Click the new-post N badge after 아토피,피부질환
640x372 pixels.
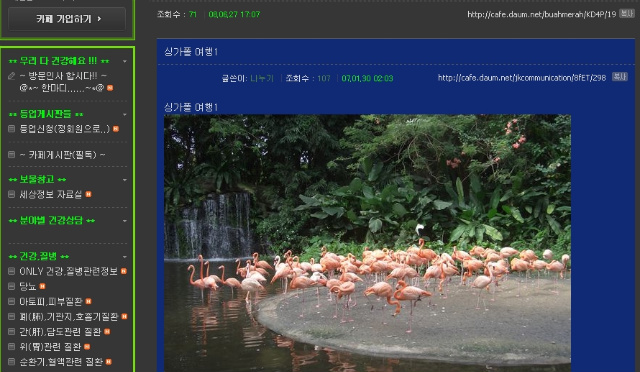click(89, 301)
